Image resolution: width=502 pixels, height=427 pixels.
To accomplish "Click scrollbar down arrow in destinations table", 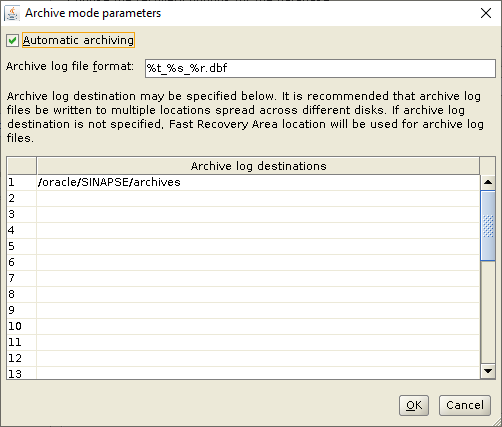I will click(x=488, y=371).
